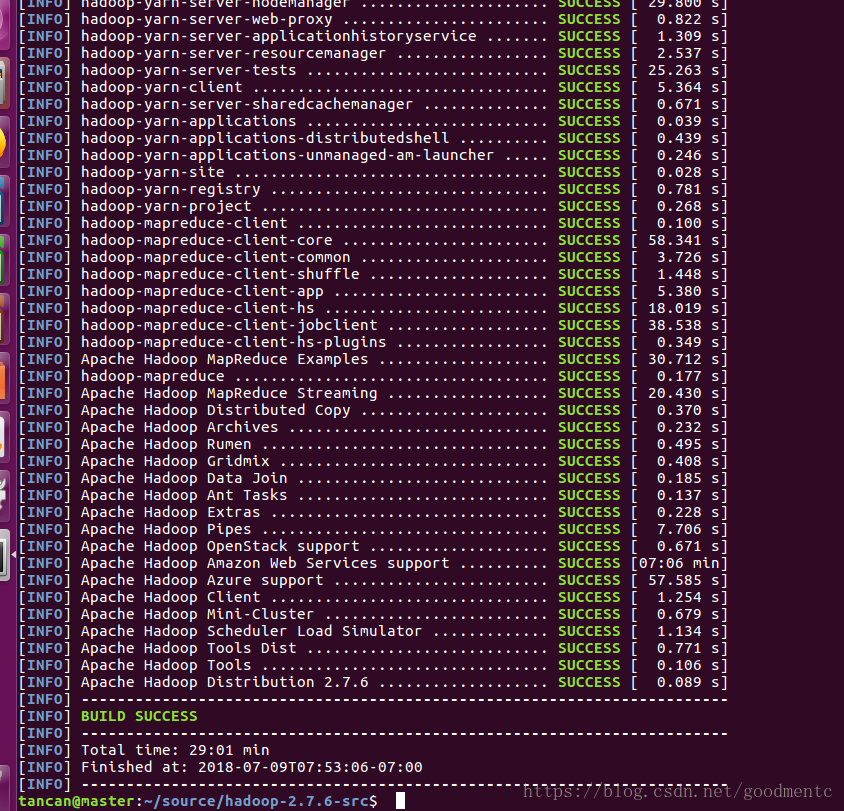Click Apache Hadoop Distribution 2.7.6 line
Viewport: 844px width, 811px height.
(372, 683)
